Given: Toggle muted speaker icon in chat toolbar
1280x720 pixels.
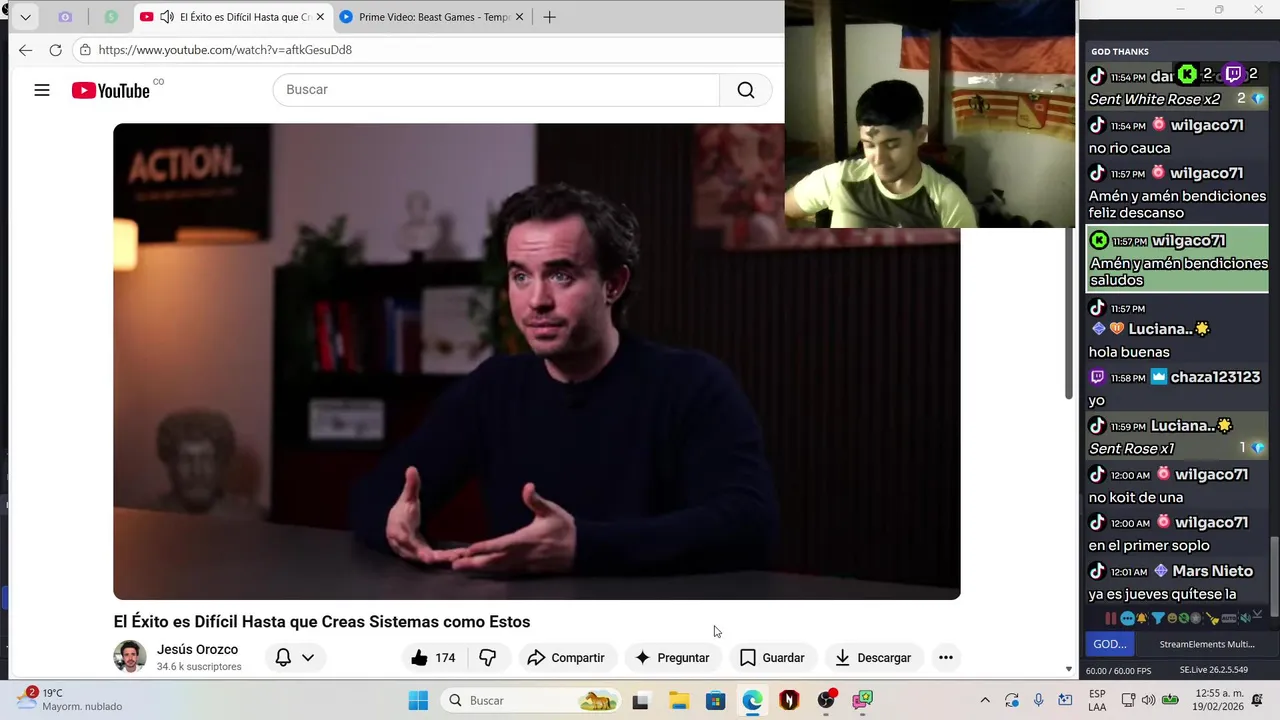Looking at the screenshot, I should pyautogui.click(x=1244, y=618).
